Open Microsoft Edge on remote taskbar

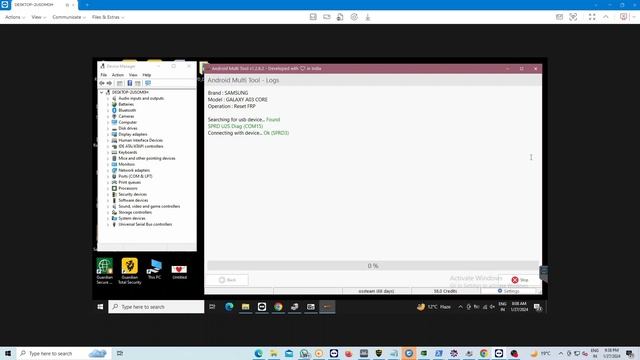point(229,307)
